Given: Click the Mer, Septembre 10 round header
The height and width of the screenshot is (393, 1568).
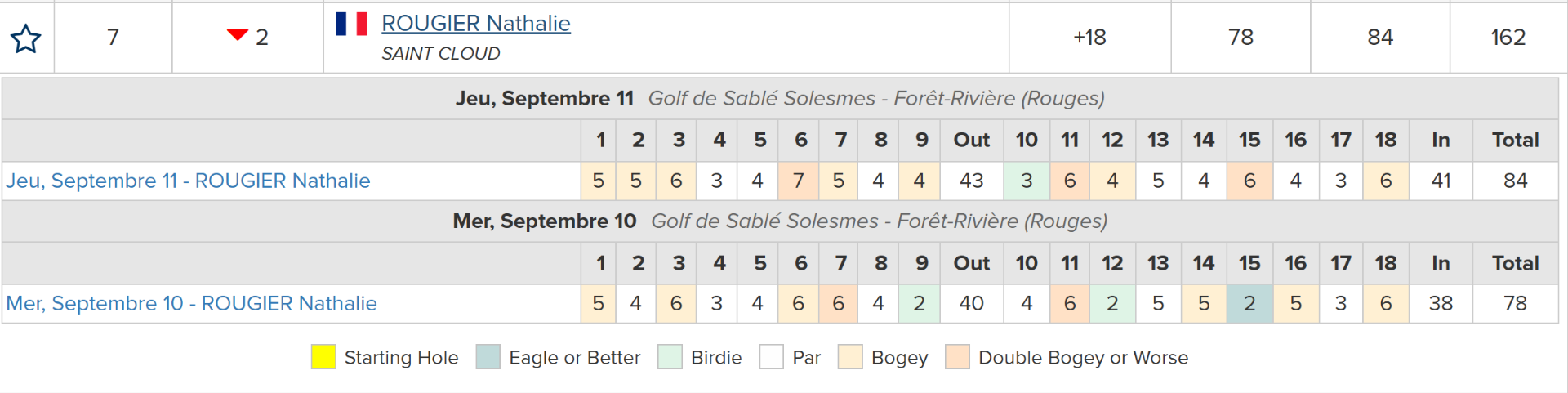Looking at the screenshot, I should [x=780, y=221].
